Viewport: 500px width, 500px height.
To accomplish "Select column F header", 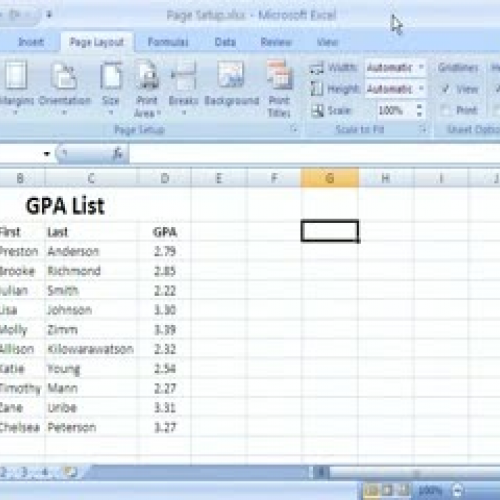I will (x=274, y=178).
